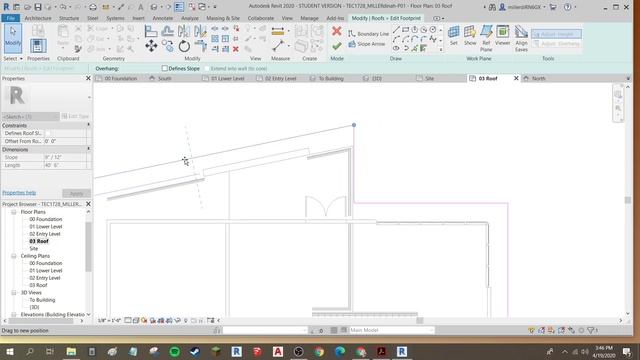Collapse the 3D Views tree node
Viewport: 640px width, 360px height.
tap(13, 293)
